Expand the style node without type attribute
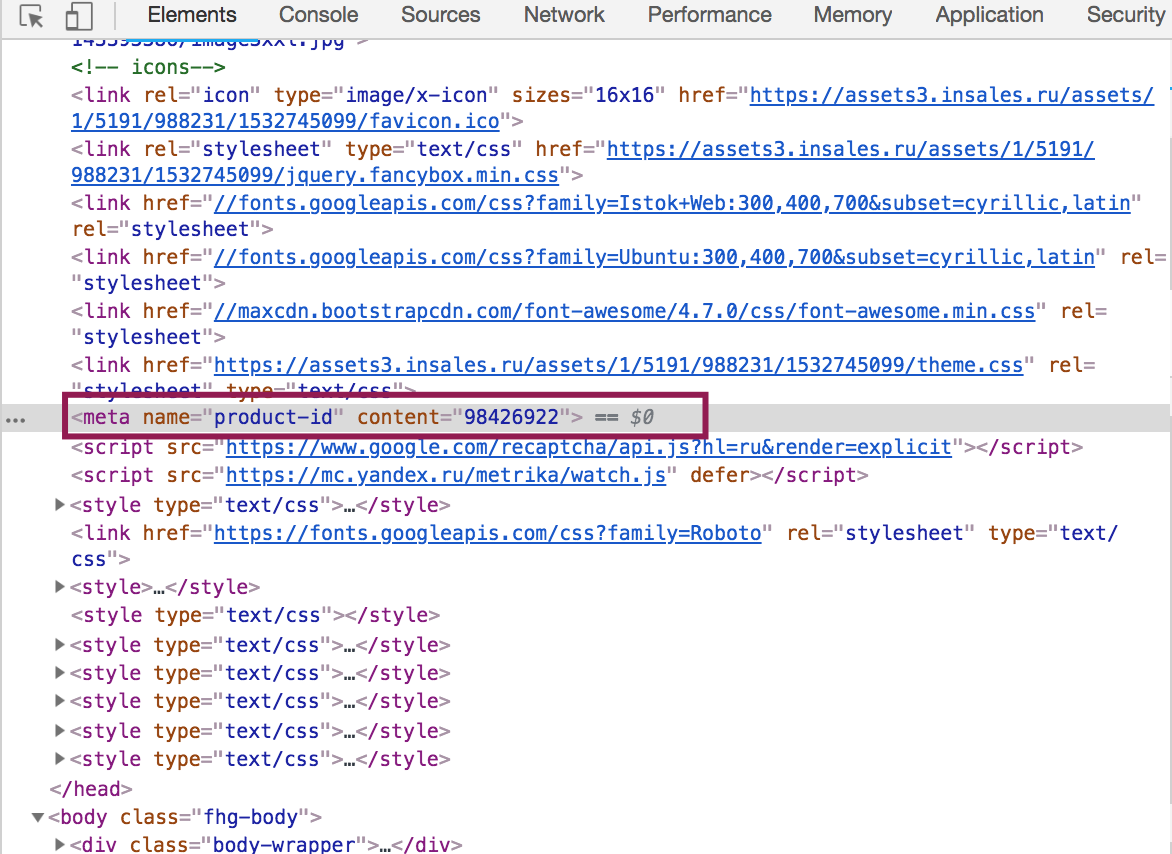Viewport: 1172px width, 854px height. tap(59, 587)
